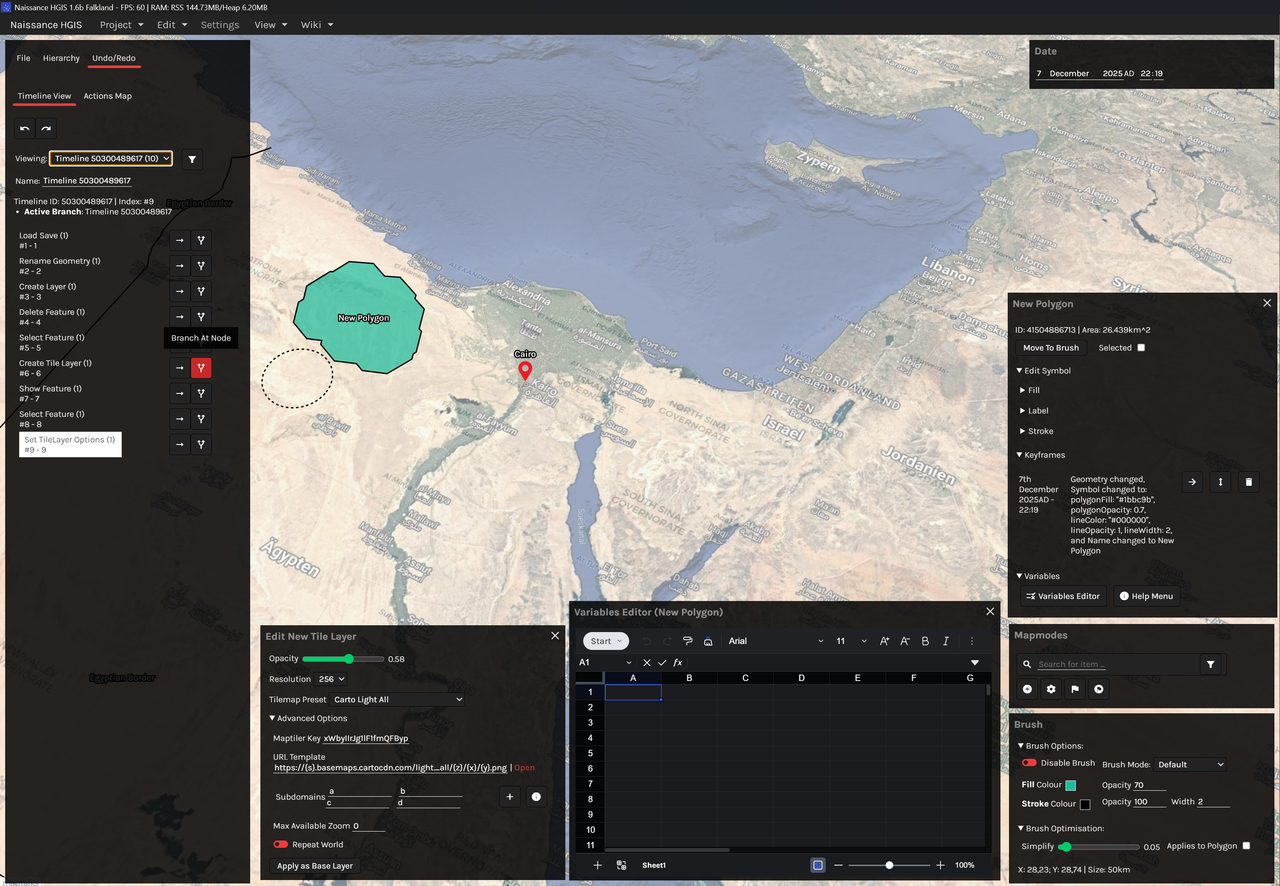Click the redo arrow in Timeline View

46,128
